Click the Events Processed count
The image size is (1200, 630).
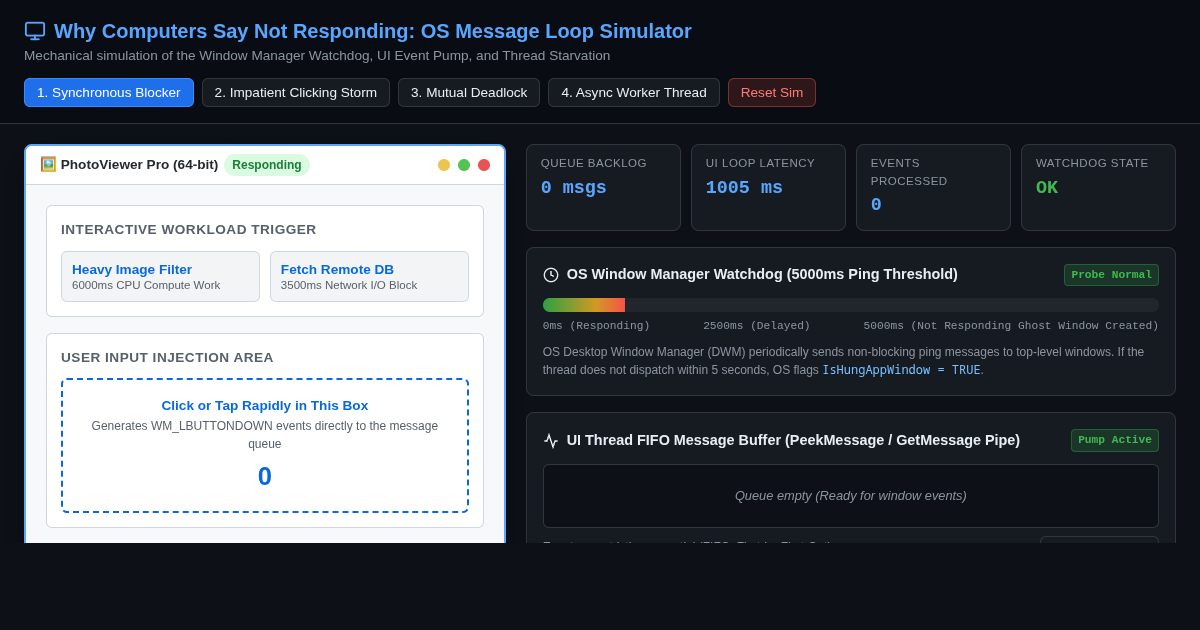pos(876,205)
